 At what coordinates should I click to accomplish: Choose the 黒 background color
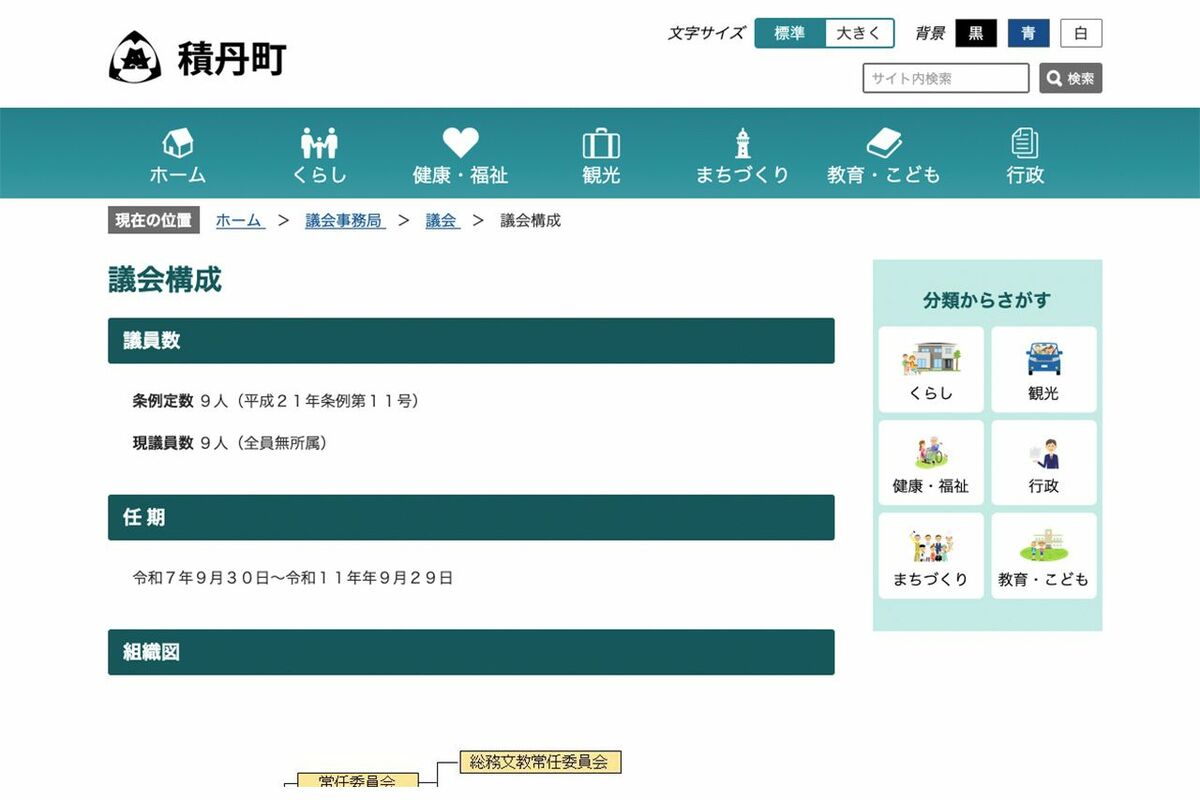976,33
